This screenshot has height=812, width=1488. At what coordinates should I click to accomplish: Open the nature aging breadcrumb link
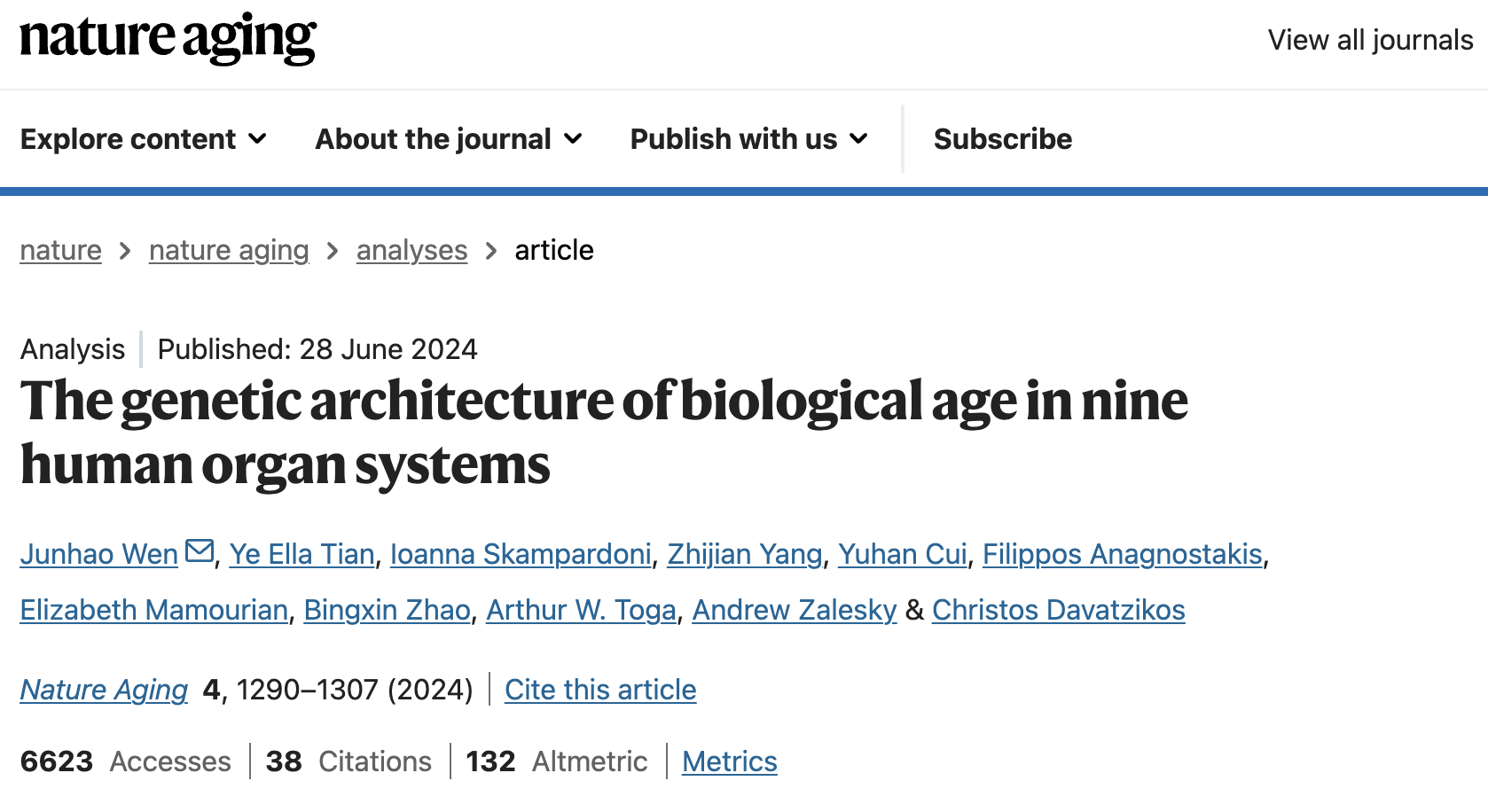[x=229, y=251]
